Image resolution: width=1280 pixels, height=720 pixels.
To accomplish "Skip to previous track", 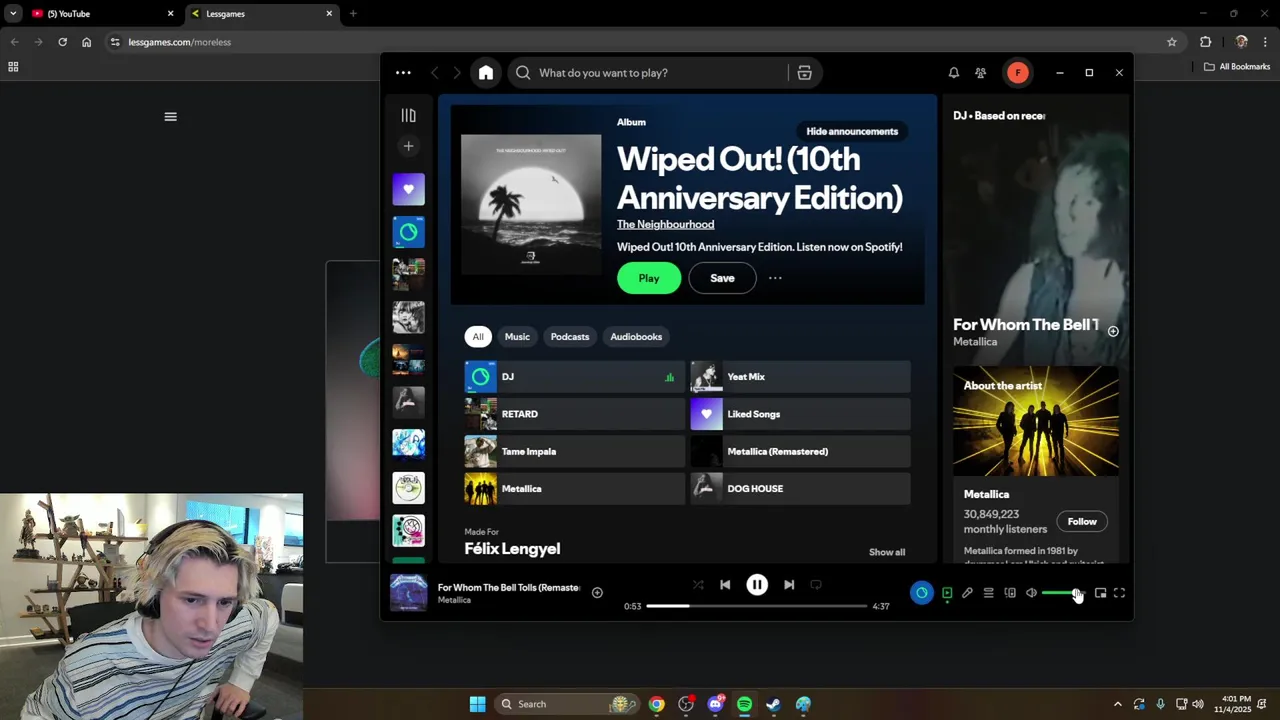I will click(x=725, y=585).
